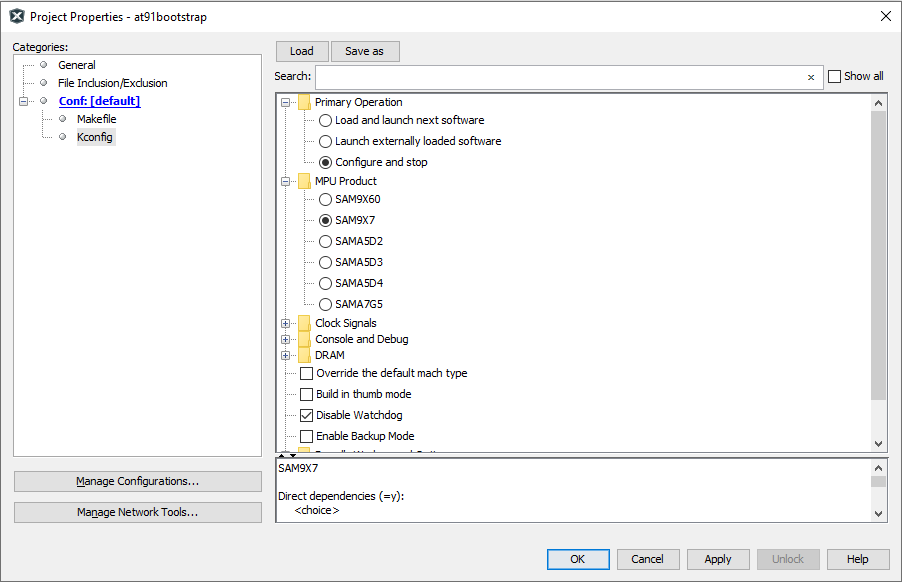Tick the Show all checkbox
The height and width of the screenshot is (582, 902).
[834, 76]
